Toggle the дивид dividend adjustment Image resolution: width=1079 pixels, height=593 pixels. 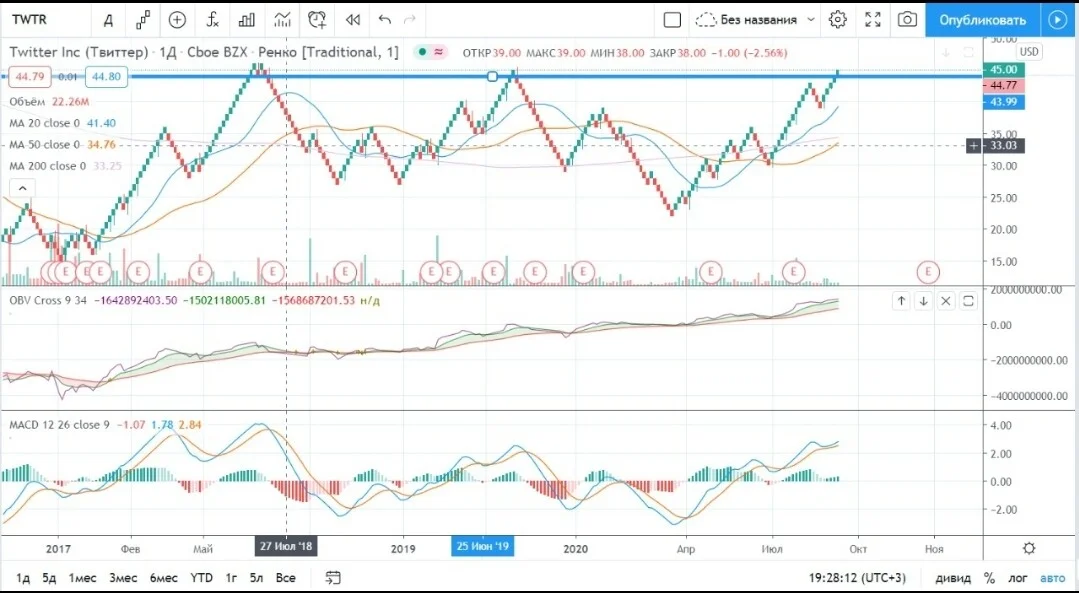pyautogui.click(x=952, y=578)
